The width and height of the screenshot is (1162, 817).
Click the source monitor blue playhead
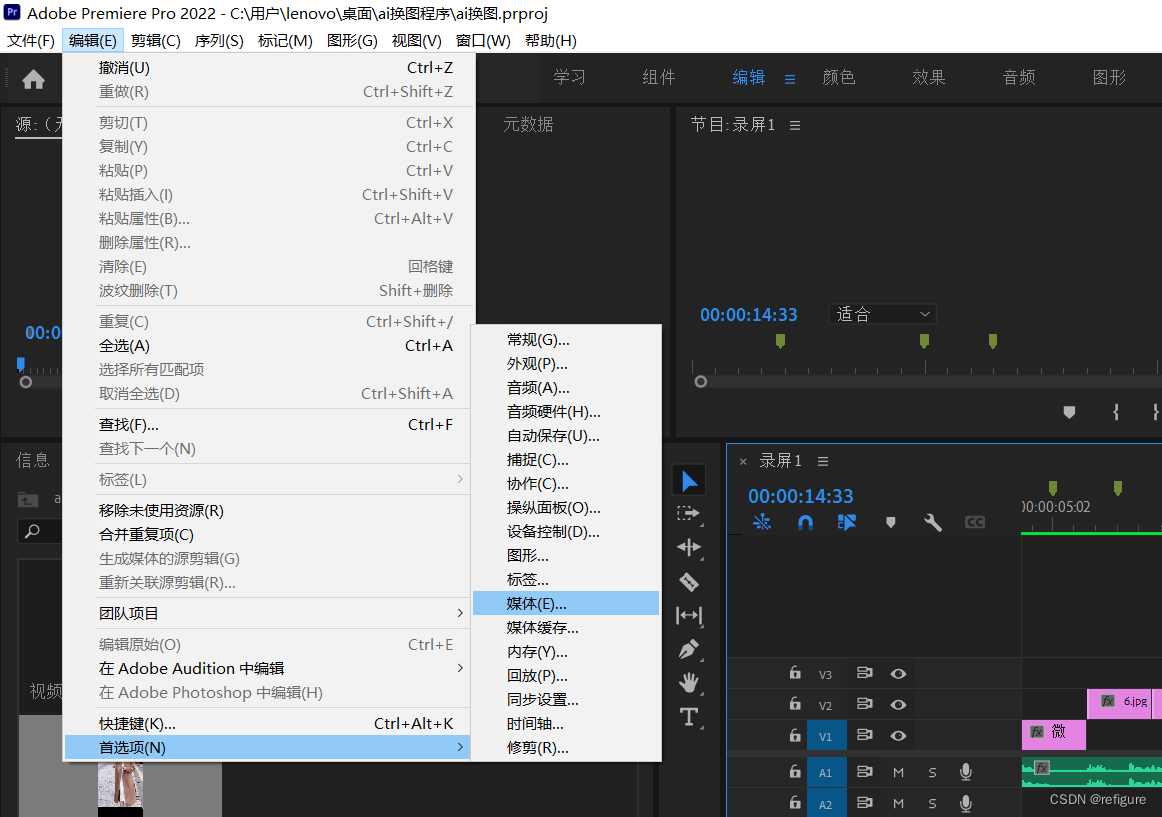[x=21, y=364]
